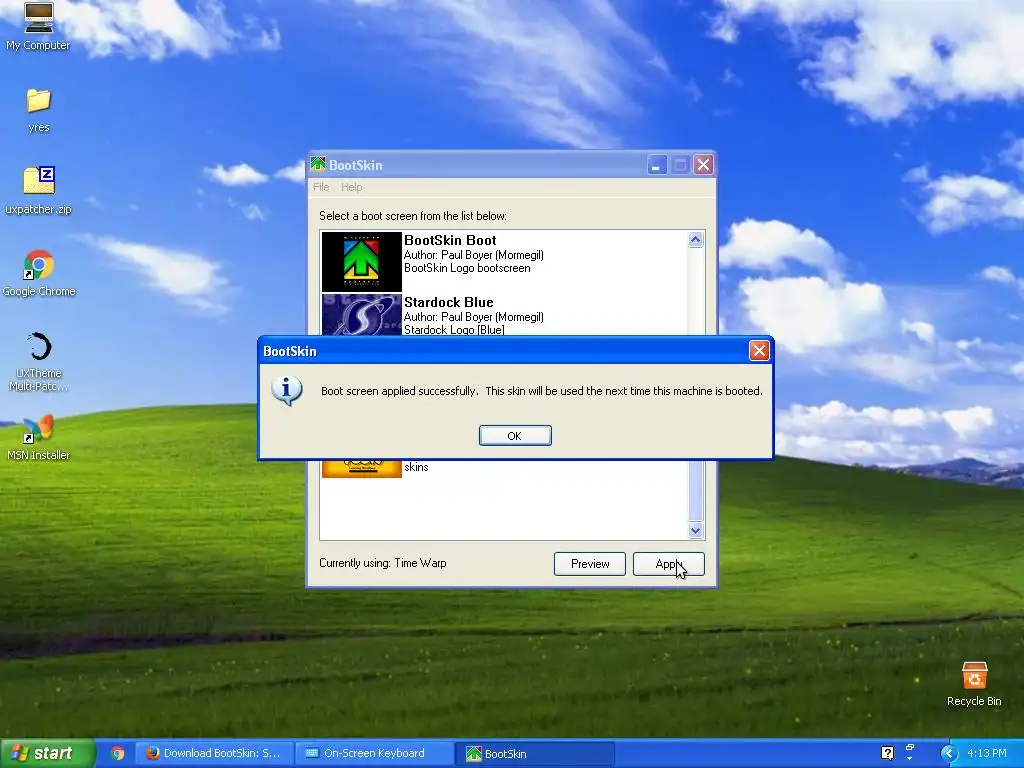Select the BootSkin Boot thumbnail
Viewport: 1024px width, 768px height.
click(x=362, y=262)
